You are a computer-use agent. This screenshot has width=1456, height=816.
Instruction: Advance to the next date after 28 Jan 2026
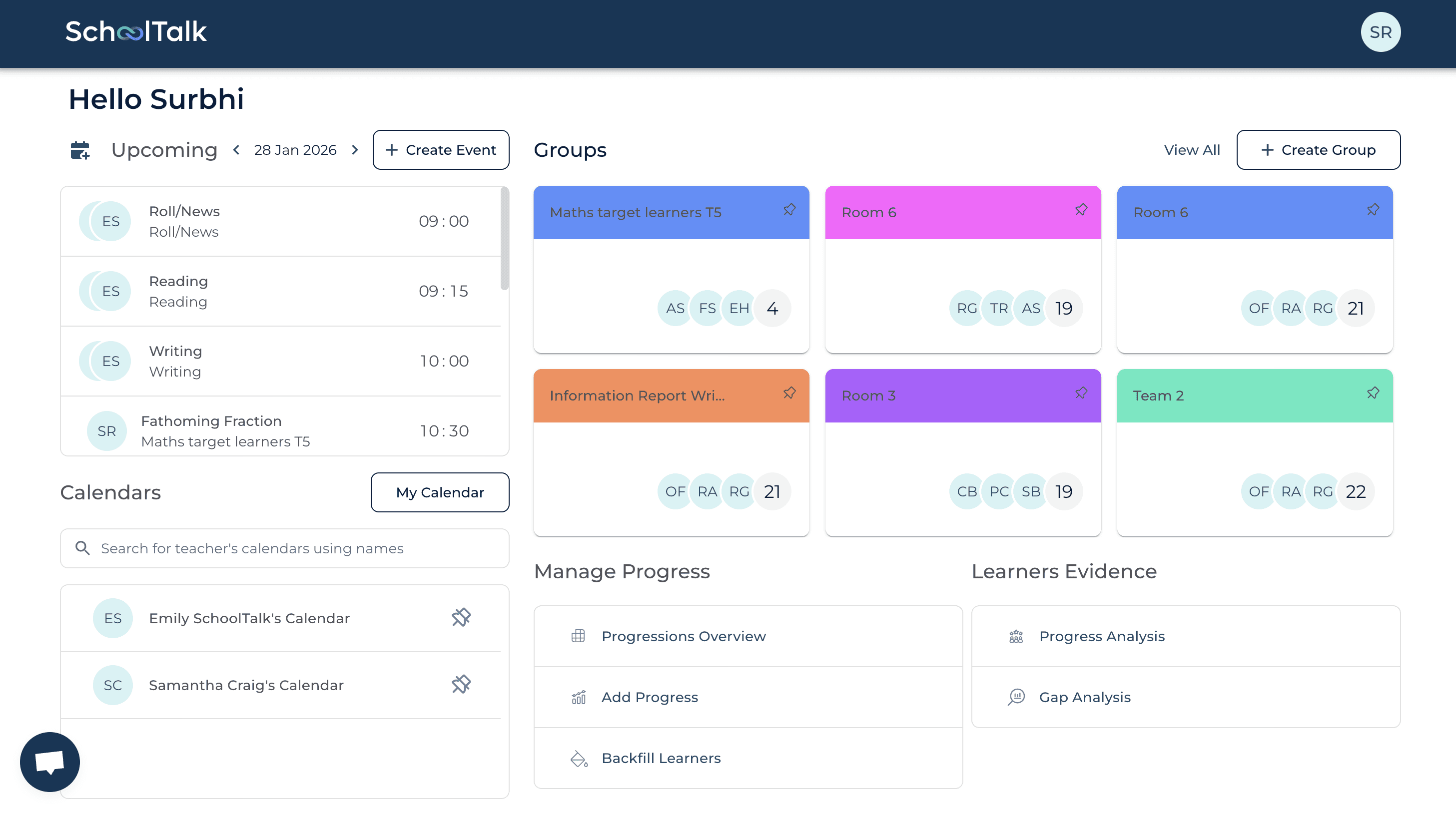(355, 150)
